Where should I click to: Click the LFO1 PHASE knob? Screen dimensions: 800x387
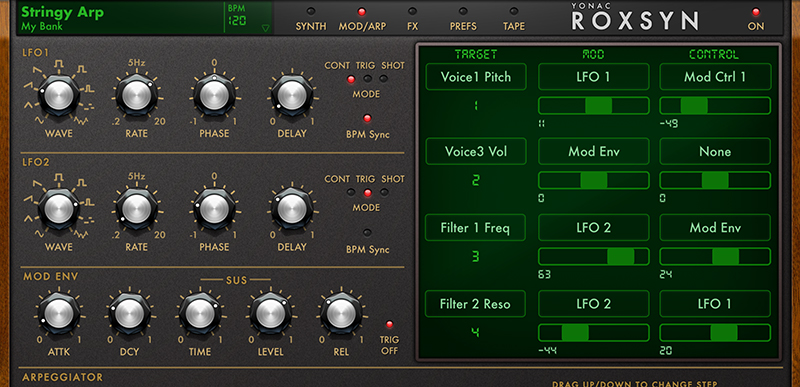coord(214,95)
